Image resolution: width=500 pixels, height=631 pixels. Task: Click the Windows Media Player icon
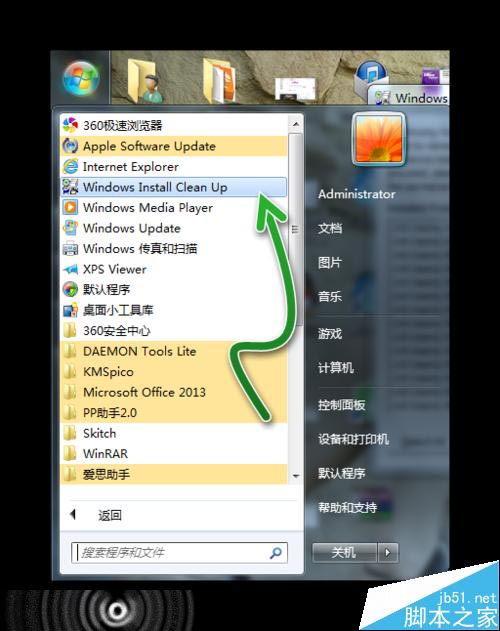coord(70,207)
